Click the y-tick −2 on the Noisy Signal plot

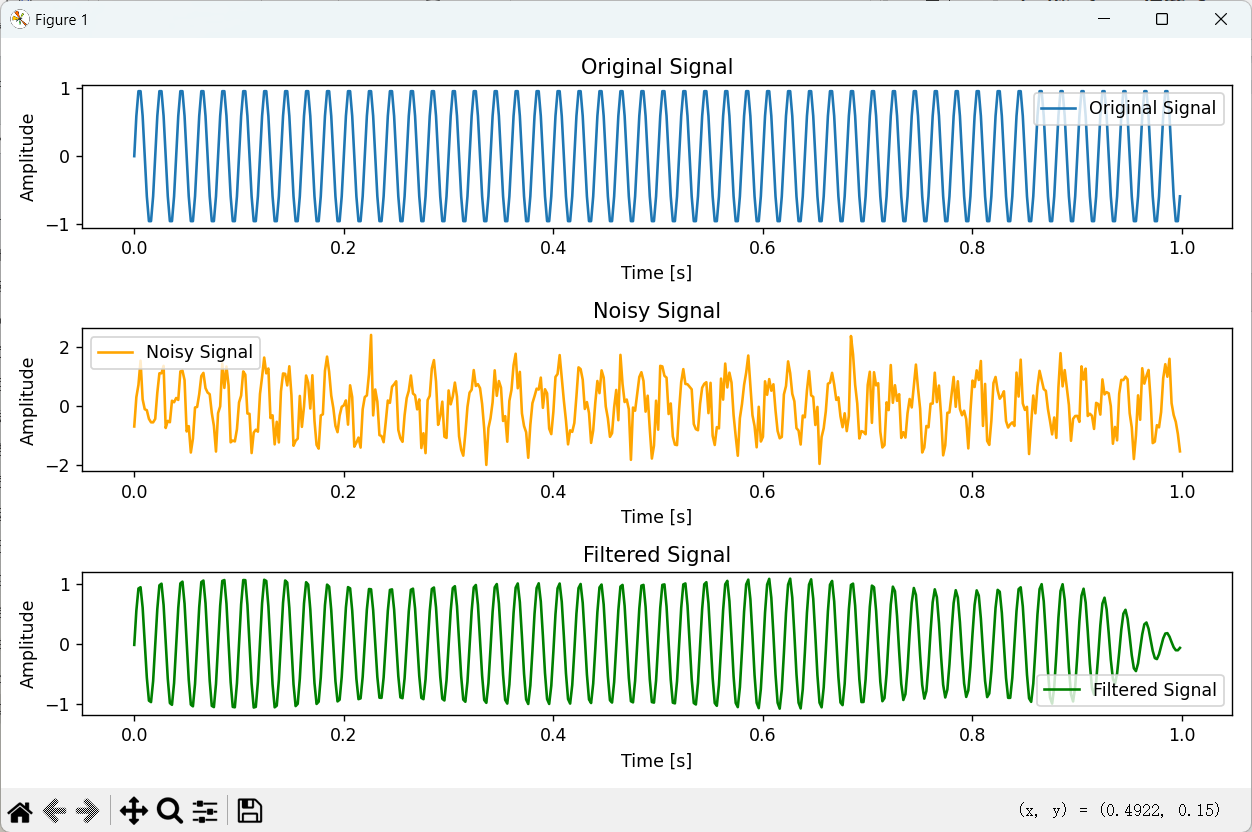[x=59, y=466]
